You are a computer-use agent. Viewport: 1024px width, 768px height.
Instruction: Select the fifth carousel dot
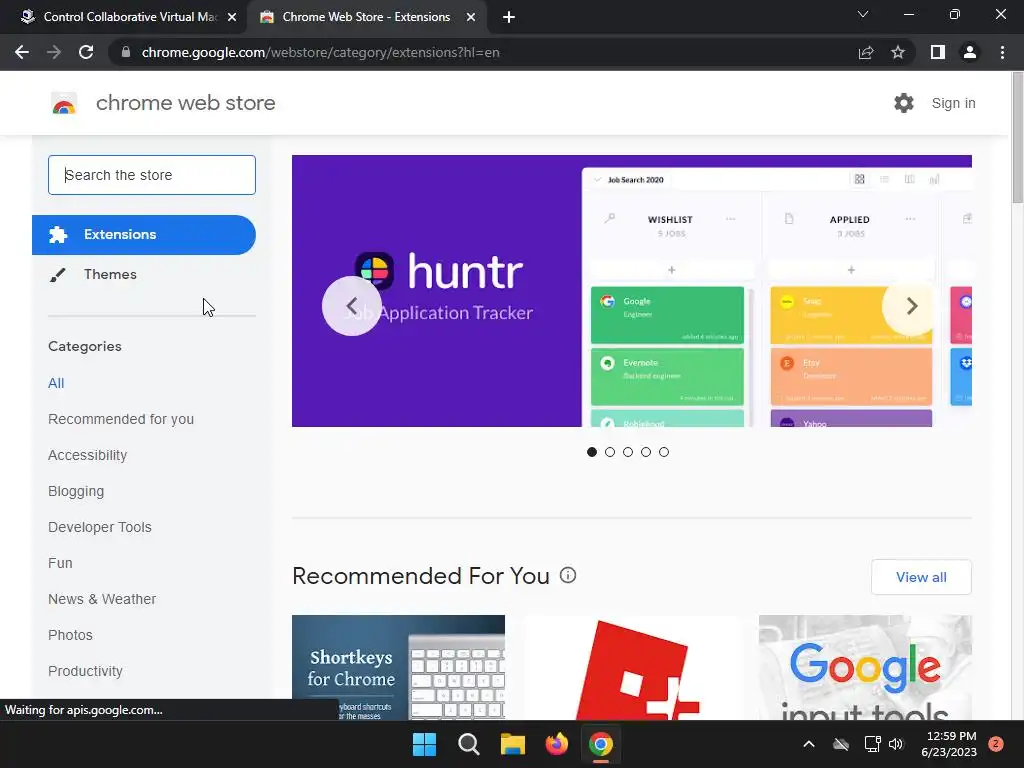point(664,452)
